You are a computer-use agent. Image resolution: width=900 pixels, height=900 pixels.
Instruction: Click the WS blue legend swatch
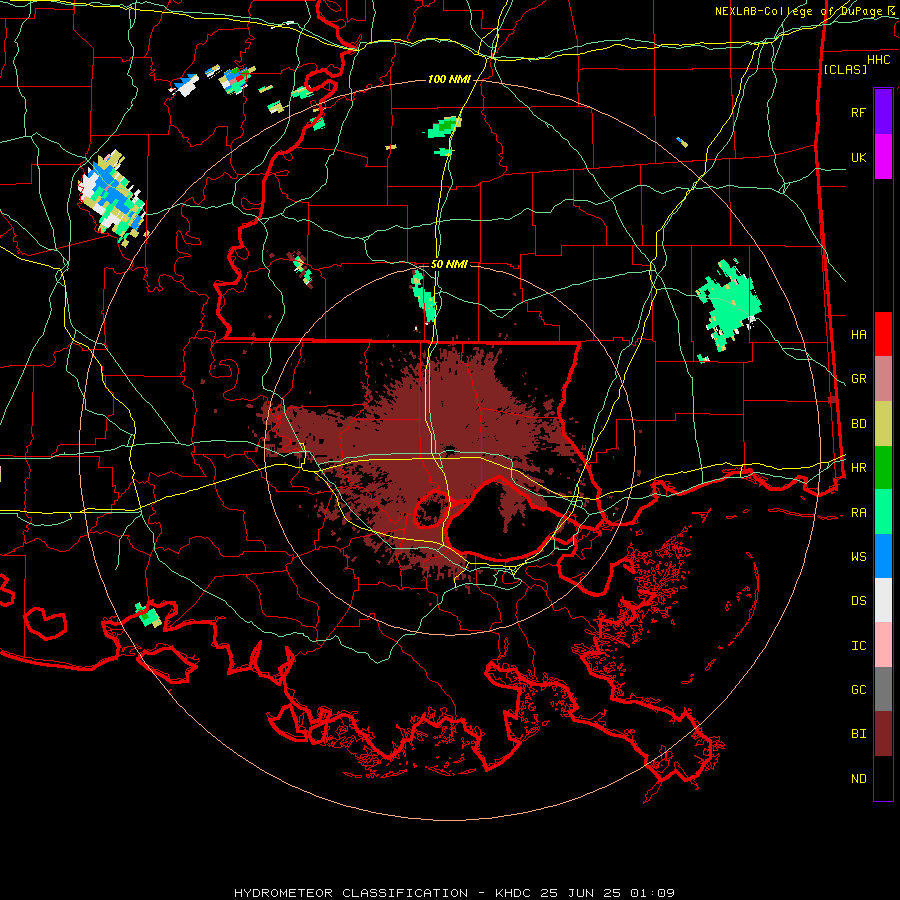[x=883, y=556]
